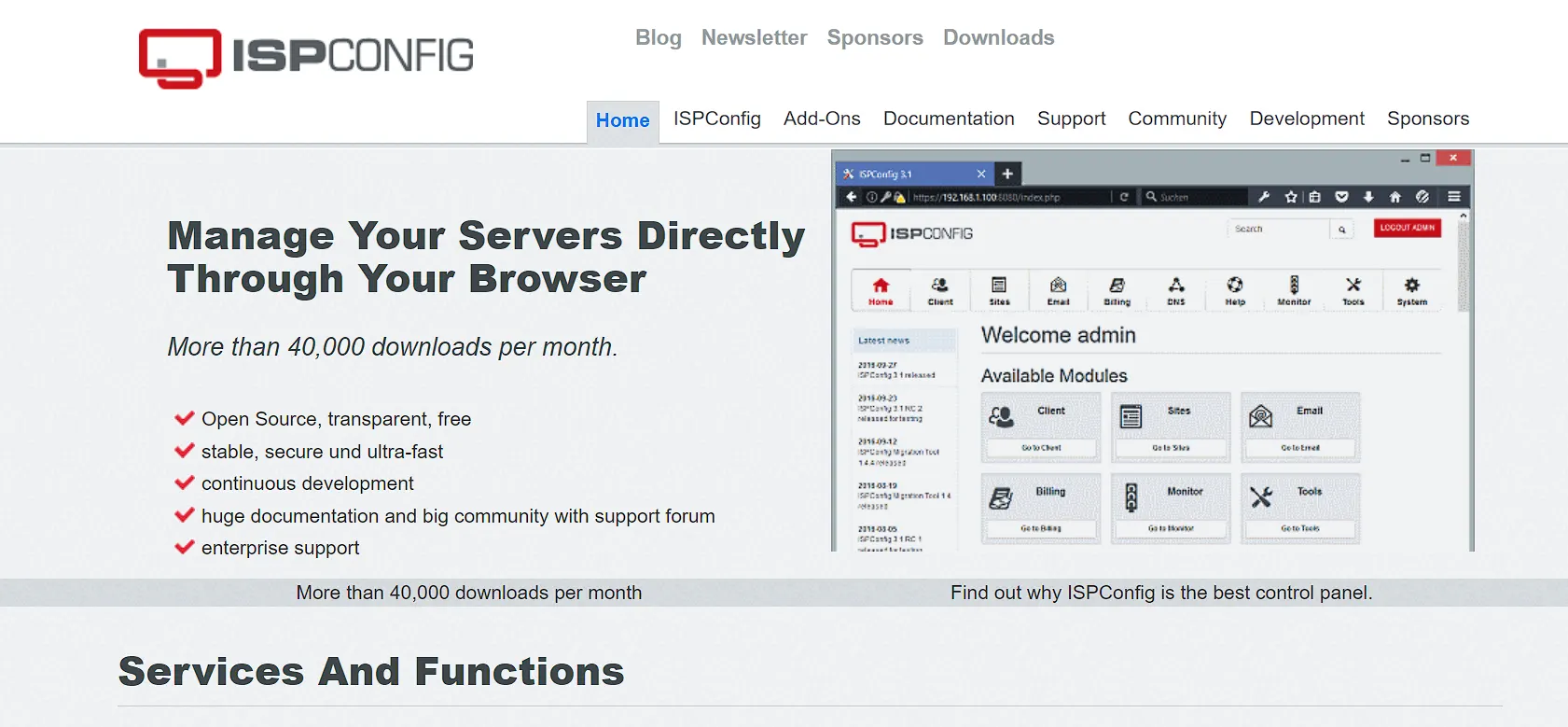Select the Home tab in the main menu
Screen dimensions: 1568x727
(x=622, y=120)
